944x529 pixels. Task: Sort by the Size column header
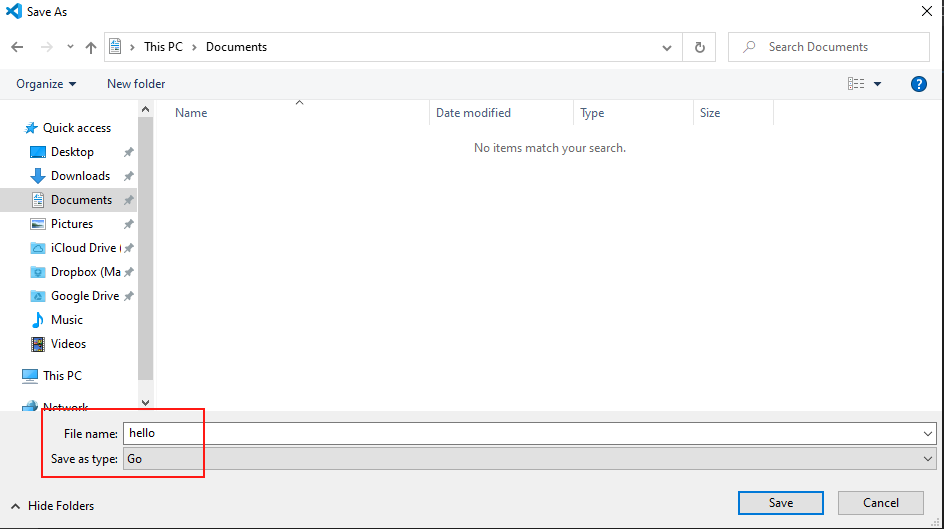(x=710, y=113)
